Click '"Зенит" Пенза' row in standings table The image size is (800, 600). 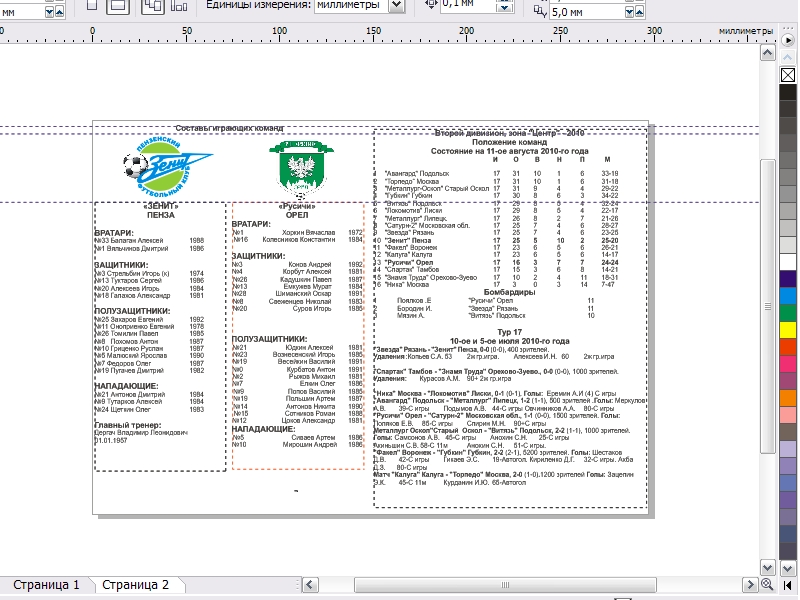496,240
